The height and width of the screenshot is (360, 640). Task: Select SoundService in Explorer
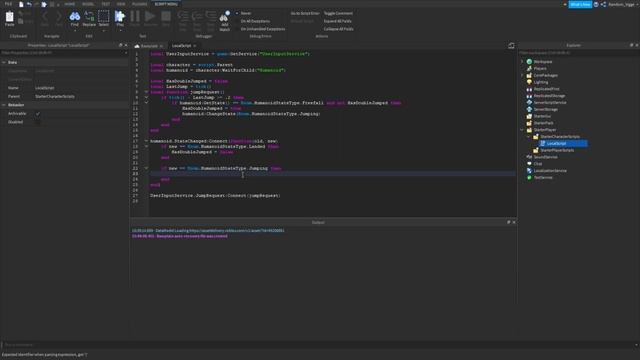tap(545, 157)
